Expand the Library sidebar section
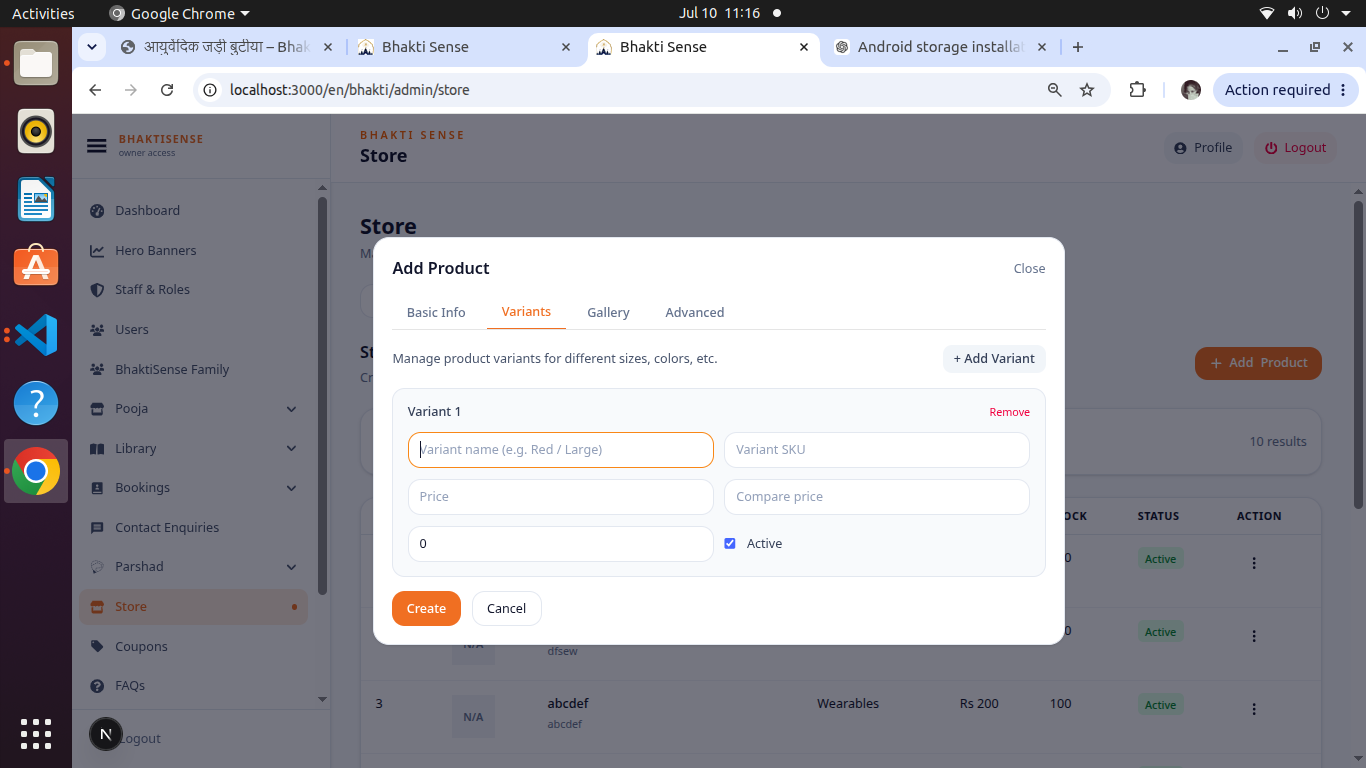 [x=291, y=449]
